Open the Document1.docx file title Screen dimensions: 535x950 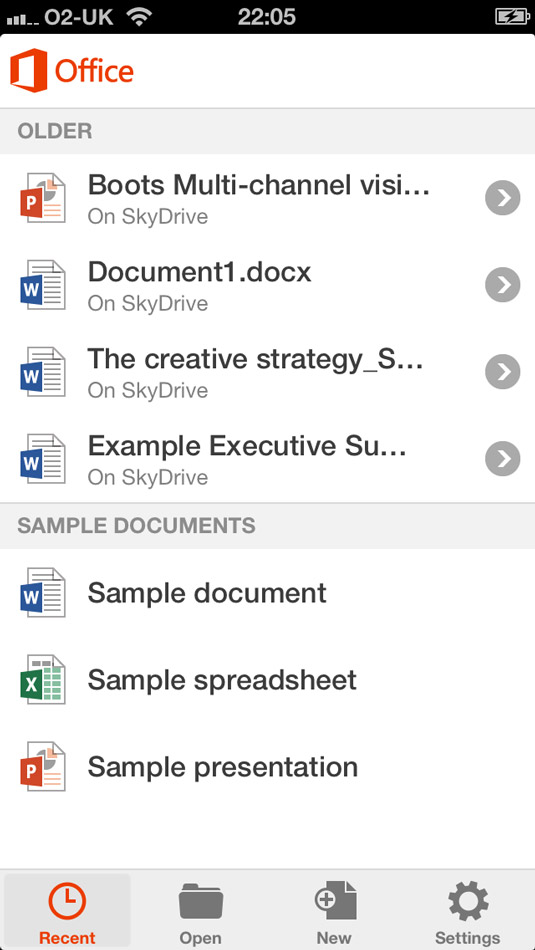coord(199,272)
